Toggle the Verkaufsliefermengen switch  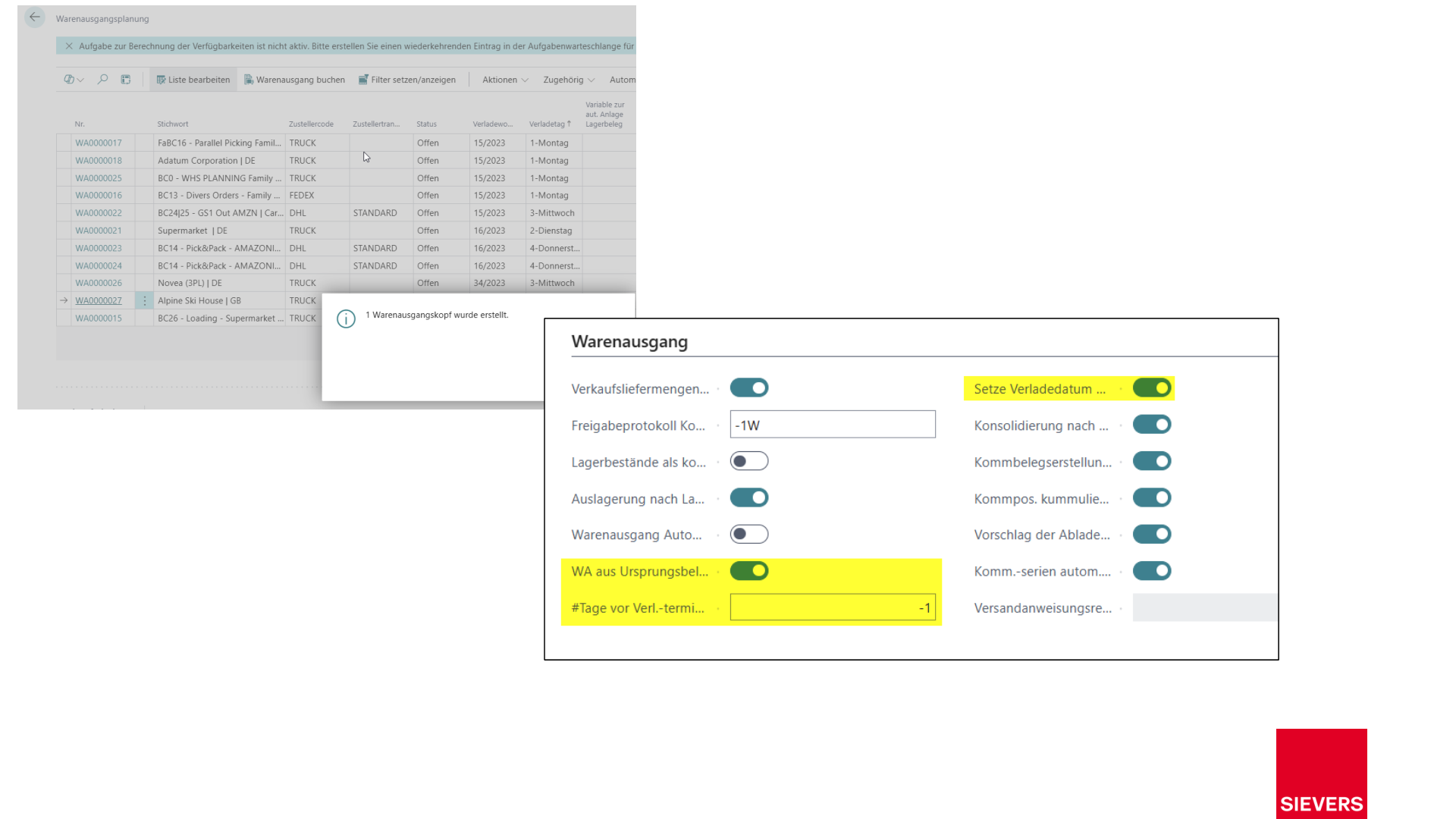[749, 388]
